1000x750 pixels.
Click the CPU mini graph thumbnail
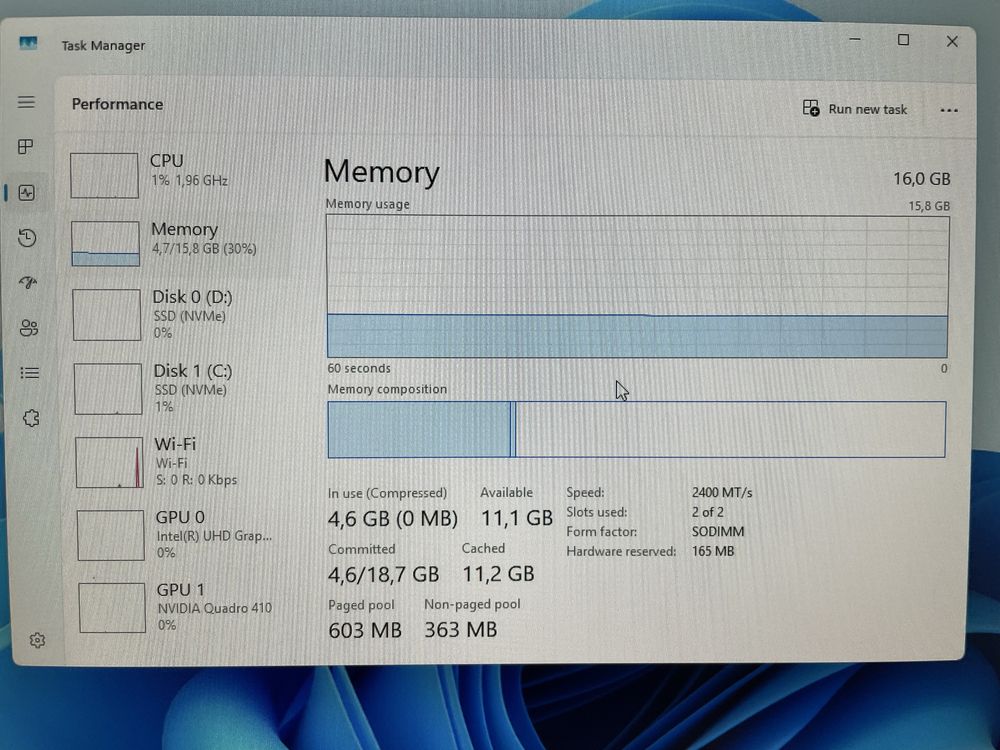104,175
